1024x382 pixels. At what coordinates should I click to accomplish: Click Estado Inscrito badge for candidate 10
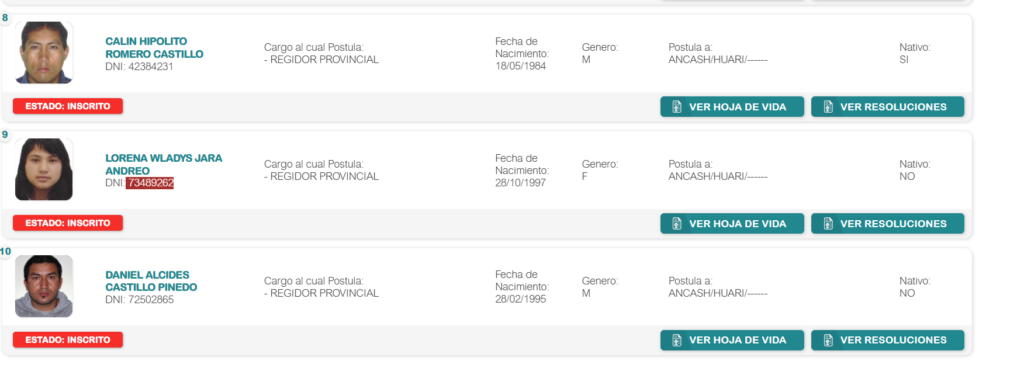coord(68,340)
